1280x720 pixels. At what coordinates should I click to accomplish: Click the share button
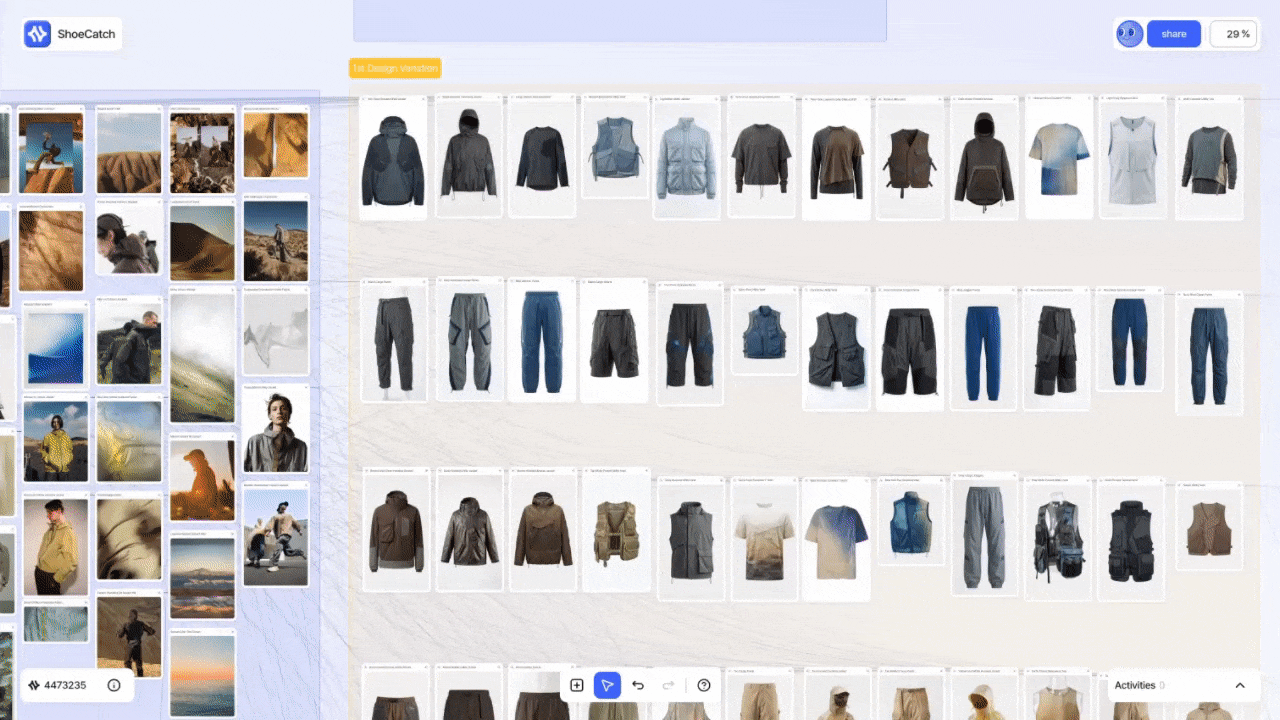(x=1174, y=34)
